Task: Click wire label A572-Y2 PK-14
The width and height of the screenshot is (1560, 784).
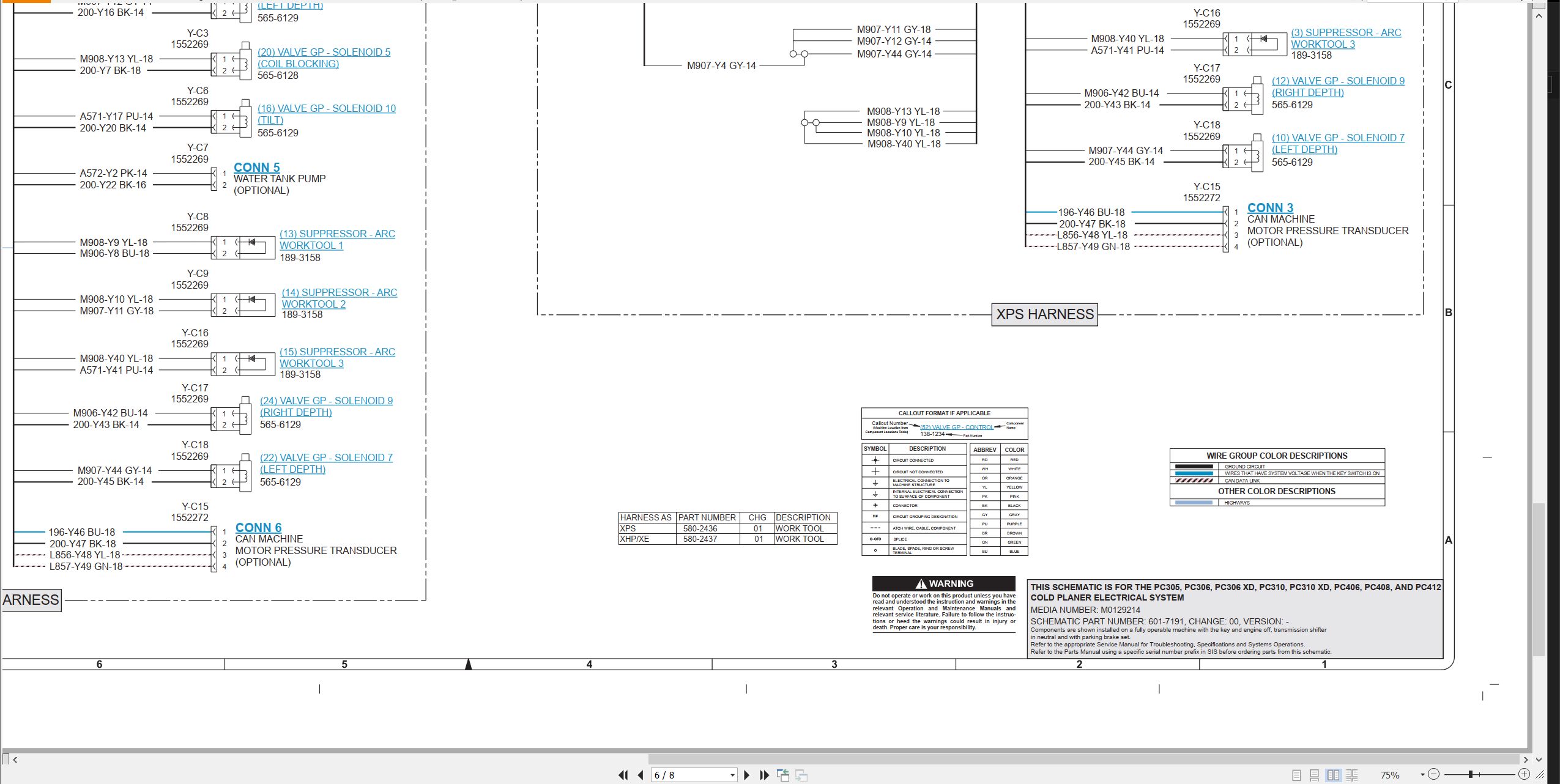Action: [x=113, y=173]
